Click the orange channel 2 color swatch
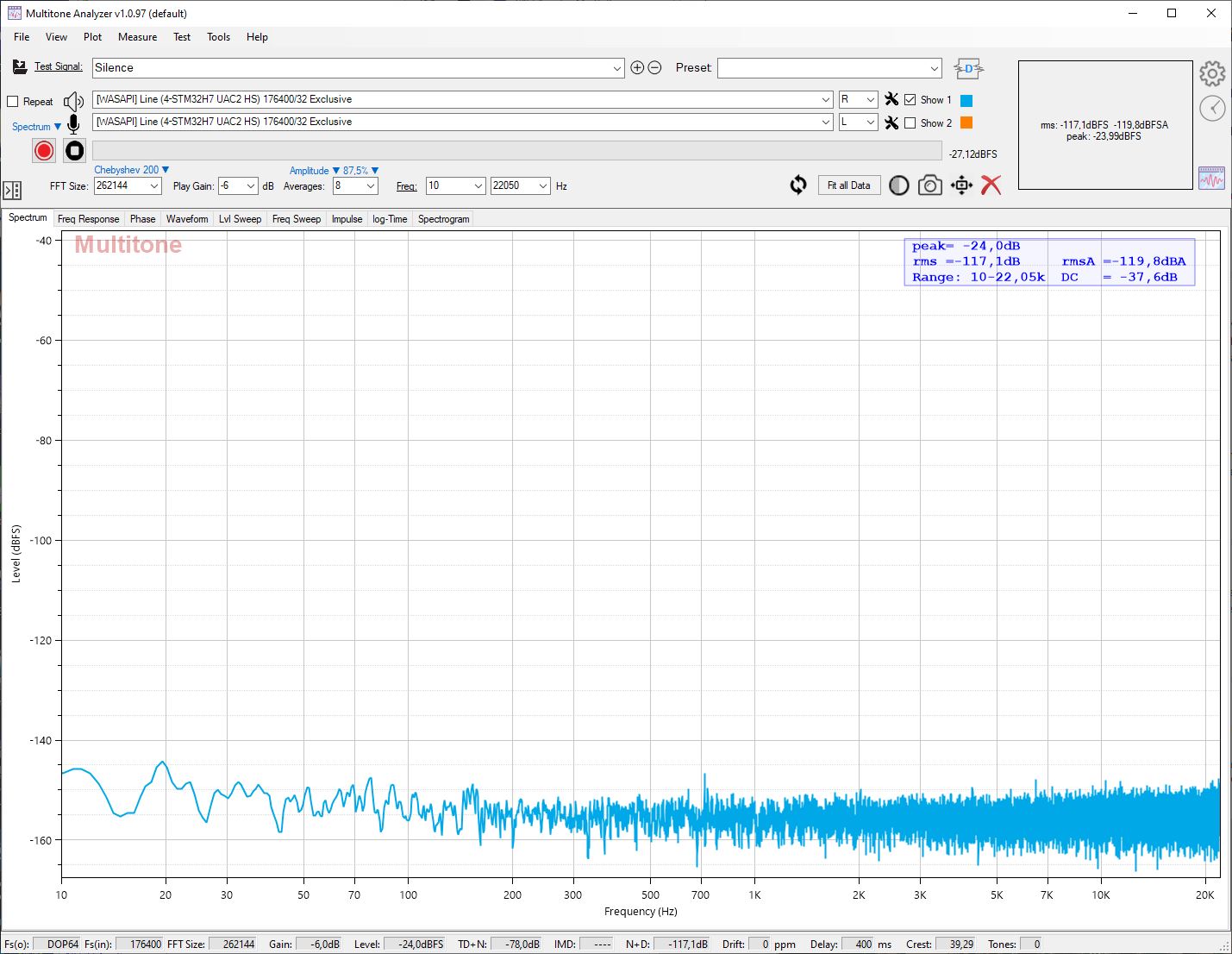Image resolution: width=1232 pixels, height=954 pixels. [x=966, y=122]
